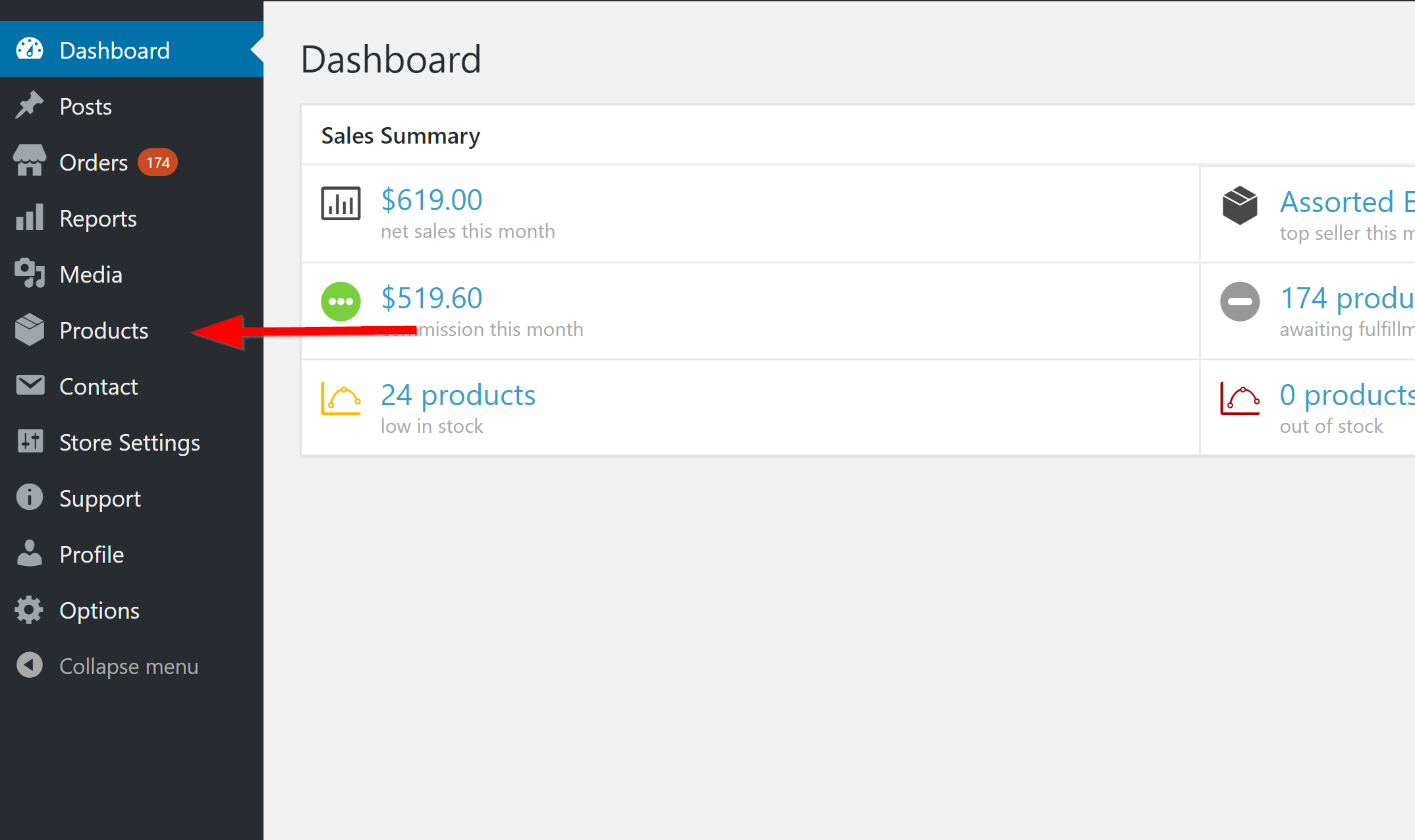Open the 174 products awaiting fulfillment link
The width and height of the screenshot is (1415, 840).
click(1346, 298)
